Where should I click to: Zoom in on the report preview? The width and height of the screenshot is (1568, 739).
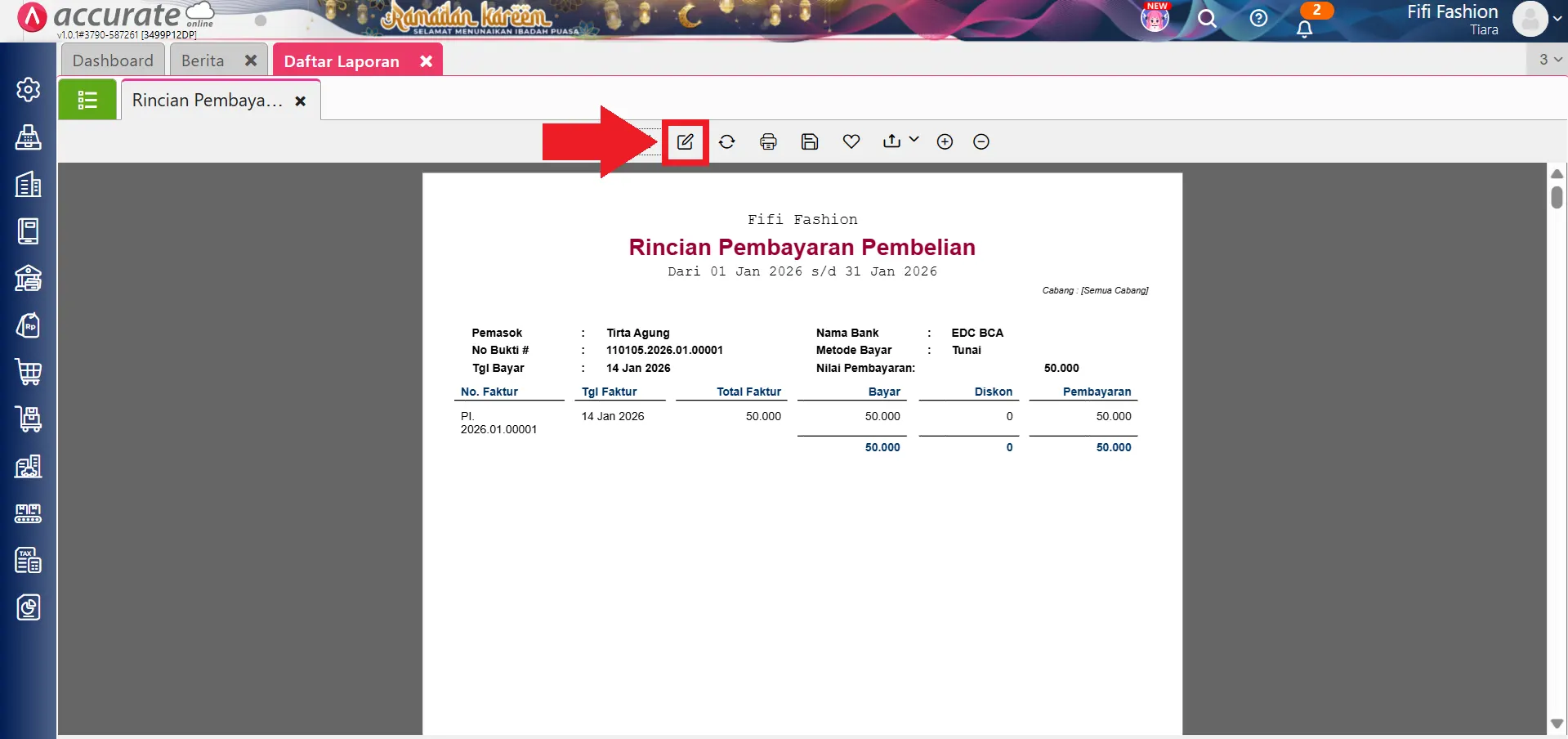944,141
